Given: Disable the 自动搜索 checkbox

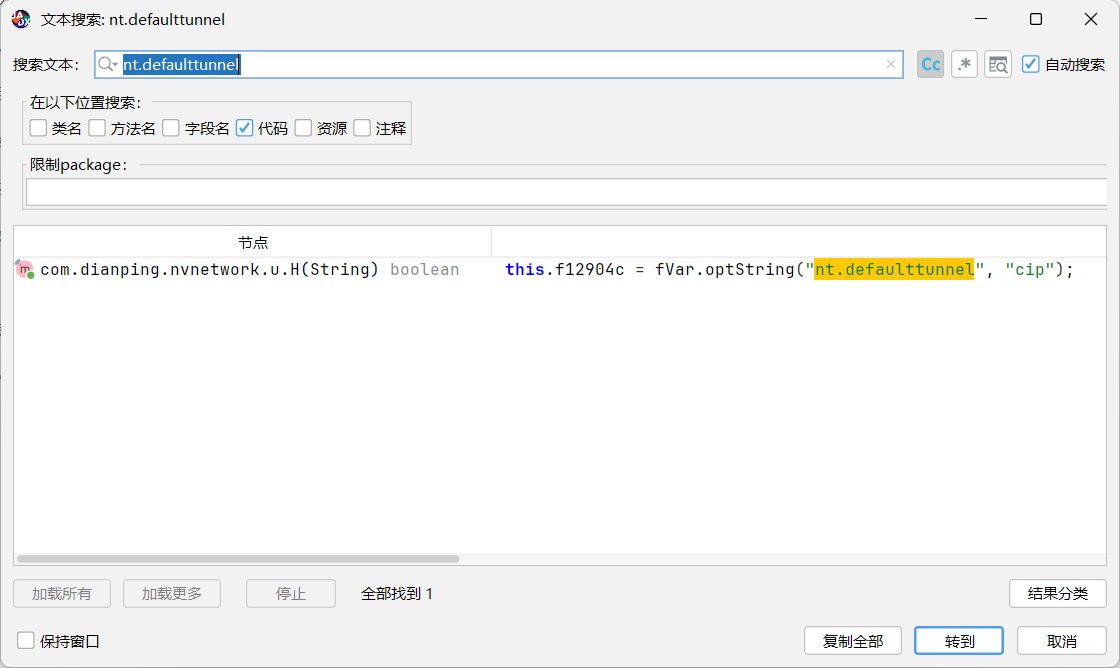Looking at the screenshot, I should click(x=1030, y=64).
